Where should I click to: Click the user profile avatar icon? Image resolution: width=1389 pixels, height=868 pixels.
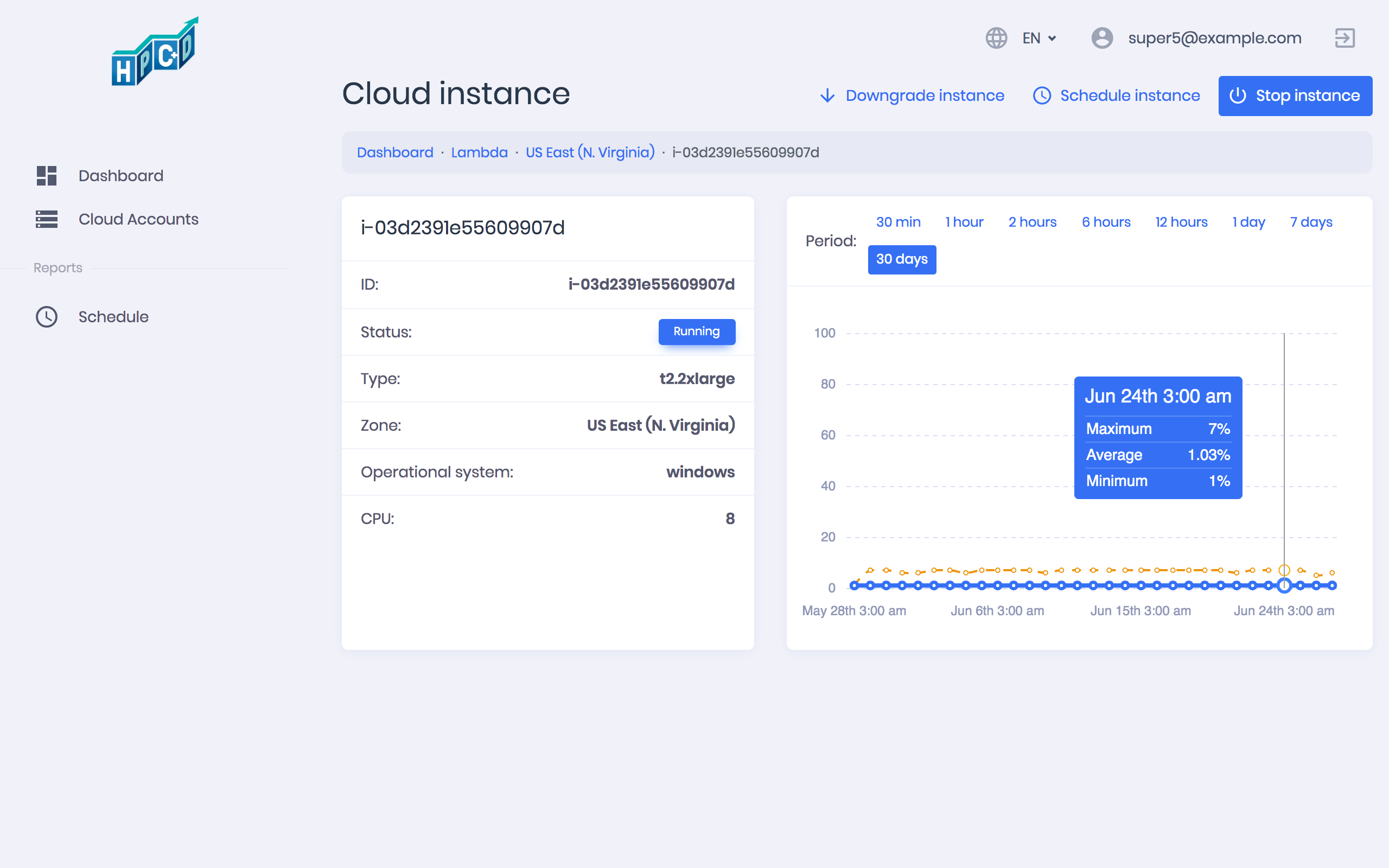pyautogui.click(x=1102, y=39)
